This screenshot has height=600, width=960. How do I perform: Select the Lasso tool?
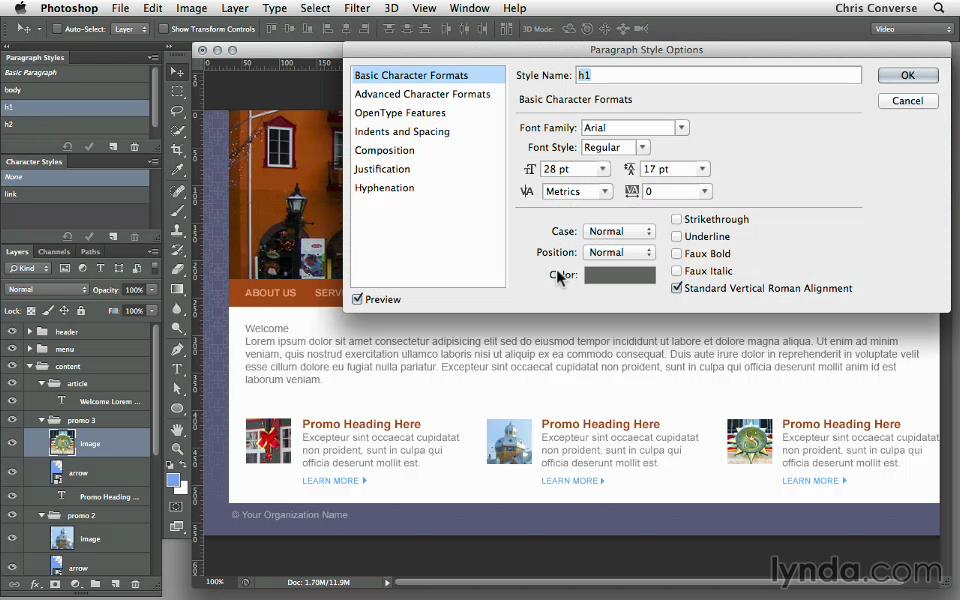point(177,111)
